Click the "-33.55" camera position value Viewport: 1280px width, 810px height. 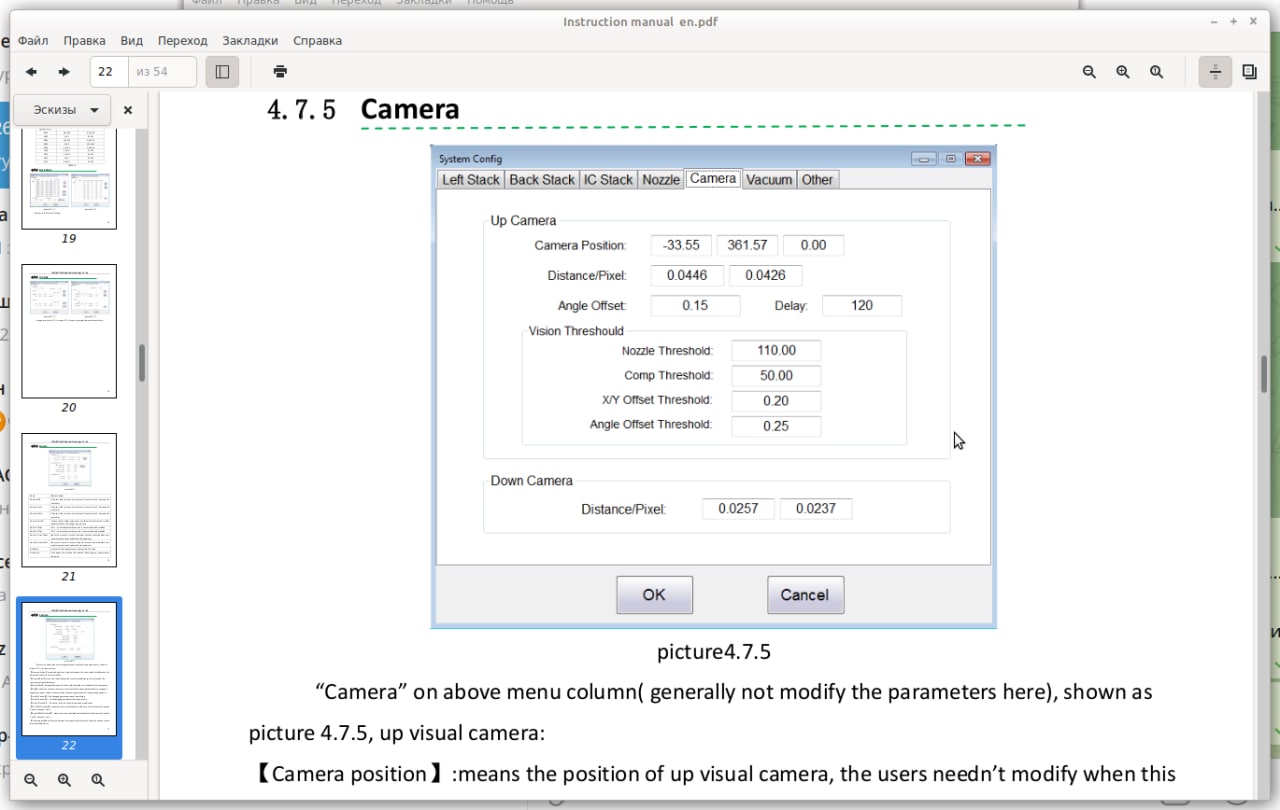point(681,246)
